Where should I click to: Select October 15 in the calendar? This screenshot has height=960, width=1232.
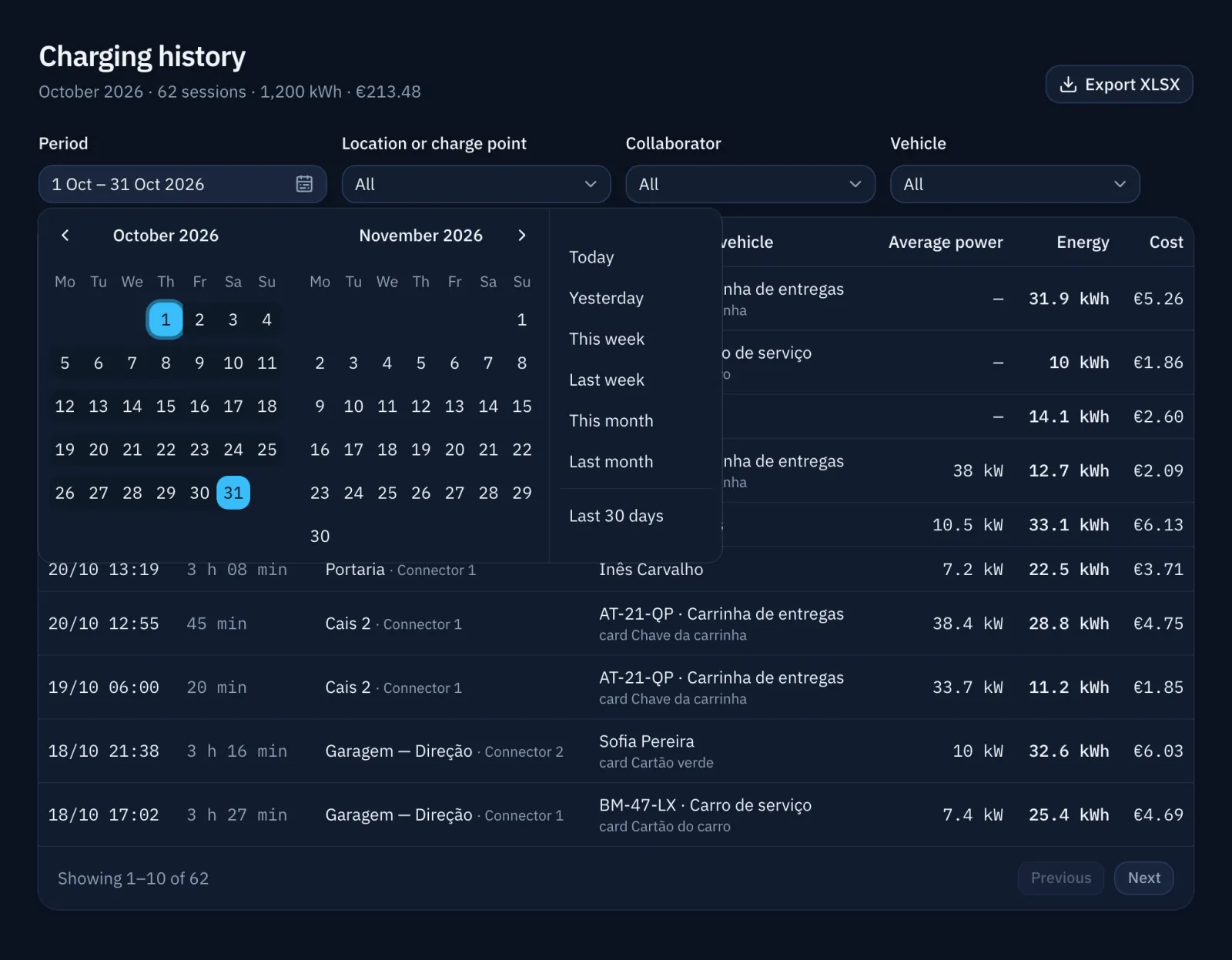click(x=166, y=406)
